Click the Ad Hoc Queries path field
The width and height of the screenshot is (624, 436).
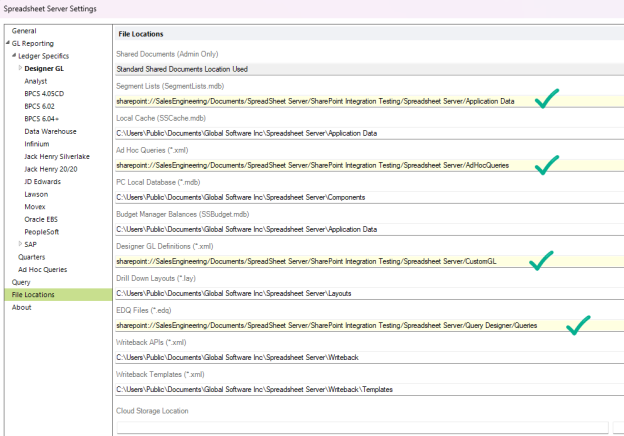click(330, 164)
